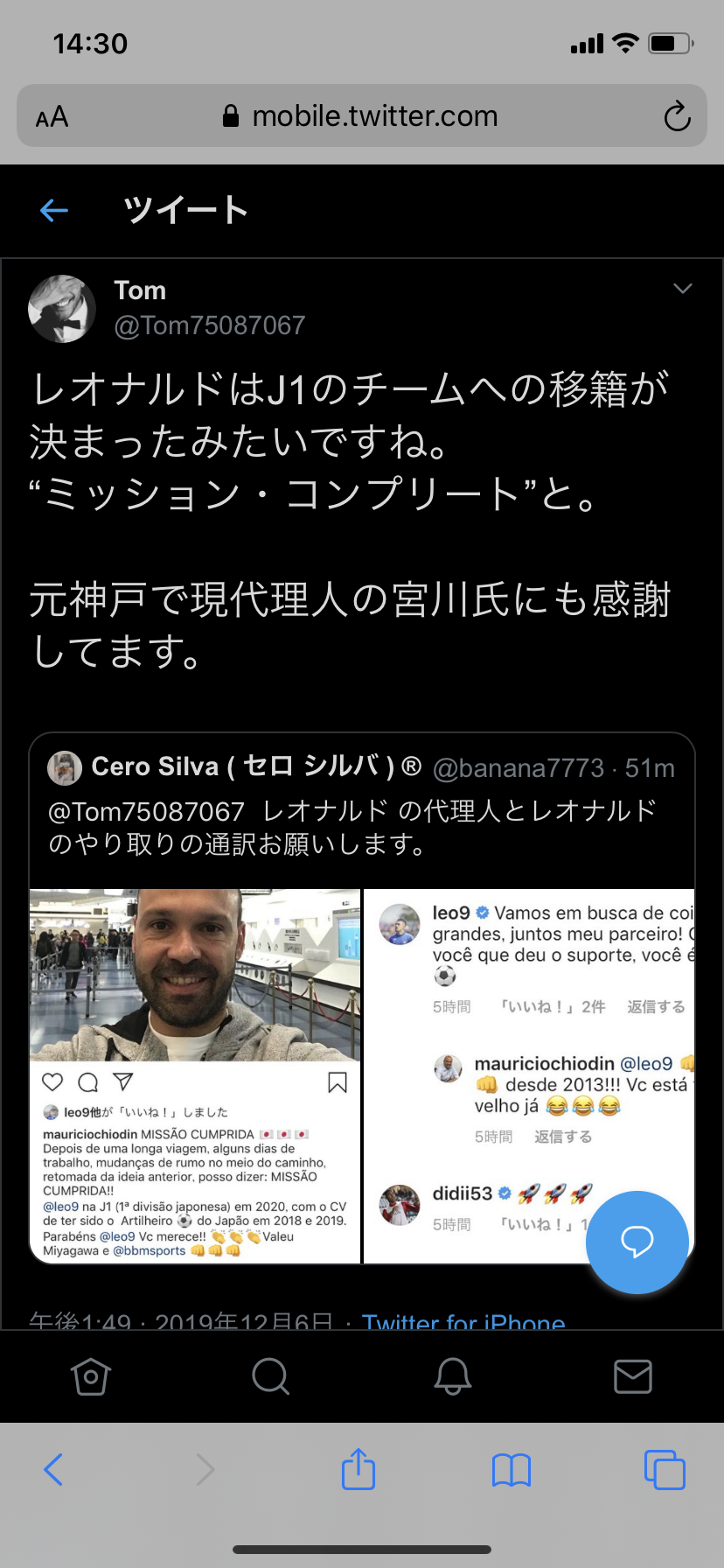The width and height of the screenshot is (724, 1568).
Task: Tap the blue back arrow in tweet header
Action: click(x=54, y=210)
